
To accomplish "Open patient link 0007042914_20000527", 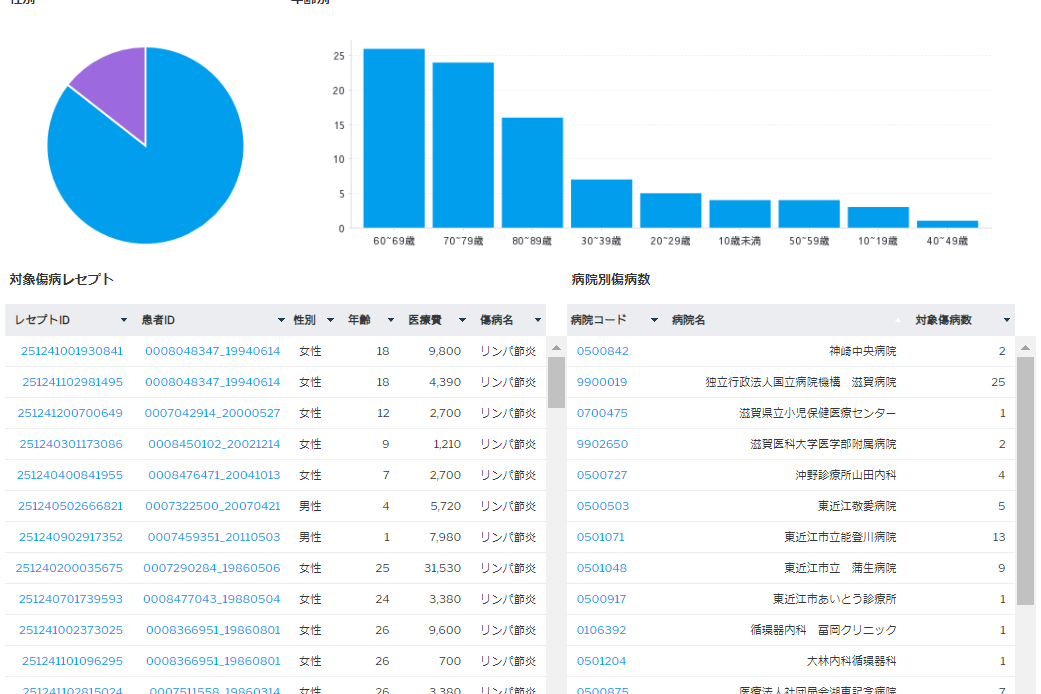I will (212, 413).
